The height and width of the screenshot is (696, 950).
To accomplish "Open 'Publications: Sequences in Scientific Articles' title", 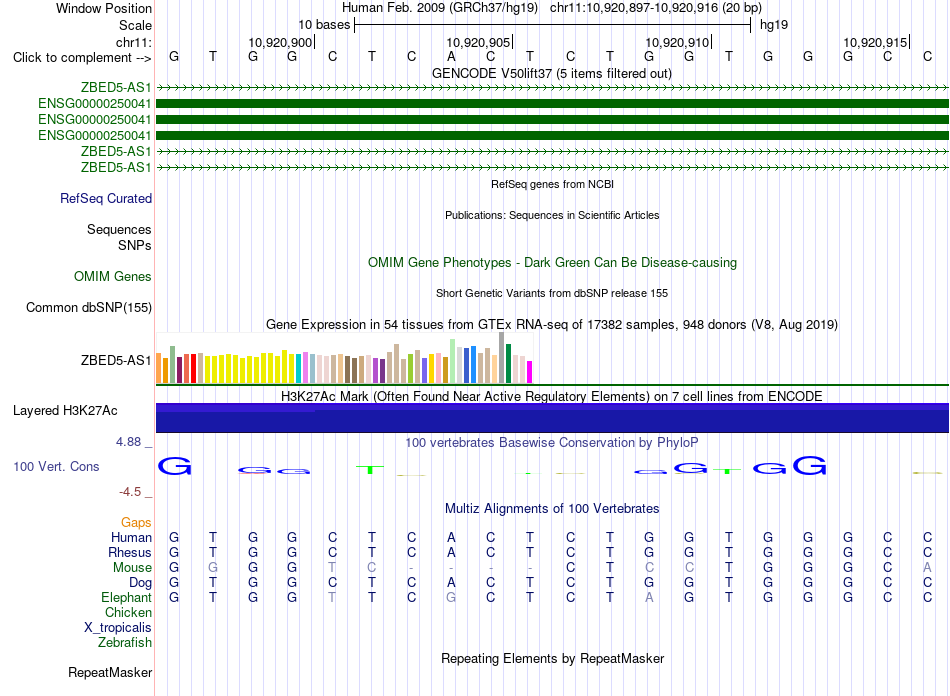I will [552, 215].
